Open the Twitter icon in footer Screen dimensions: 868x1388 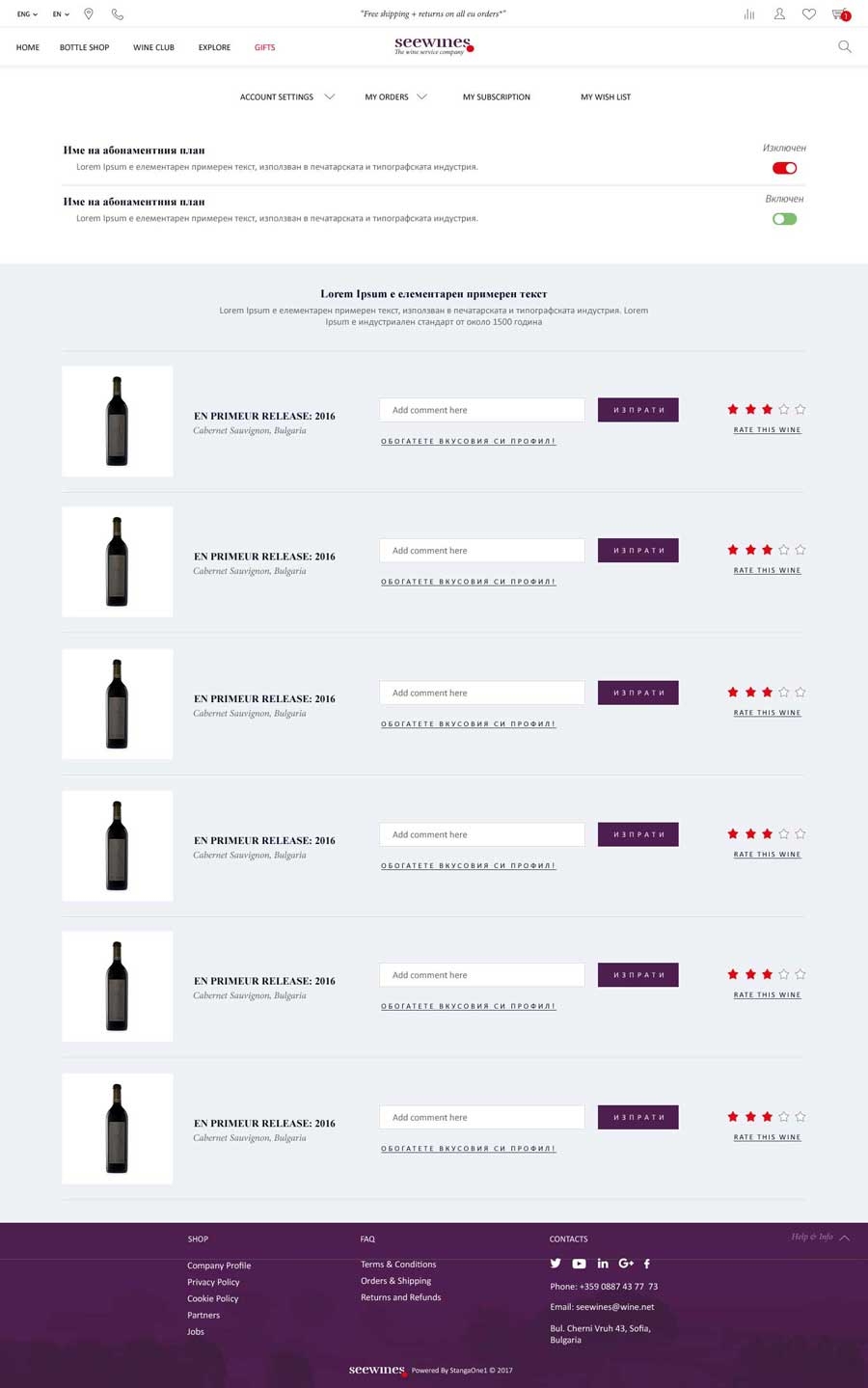pos(556,1263)
